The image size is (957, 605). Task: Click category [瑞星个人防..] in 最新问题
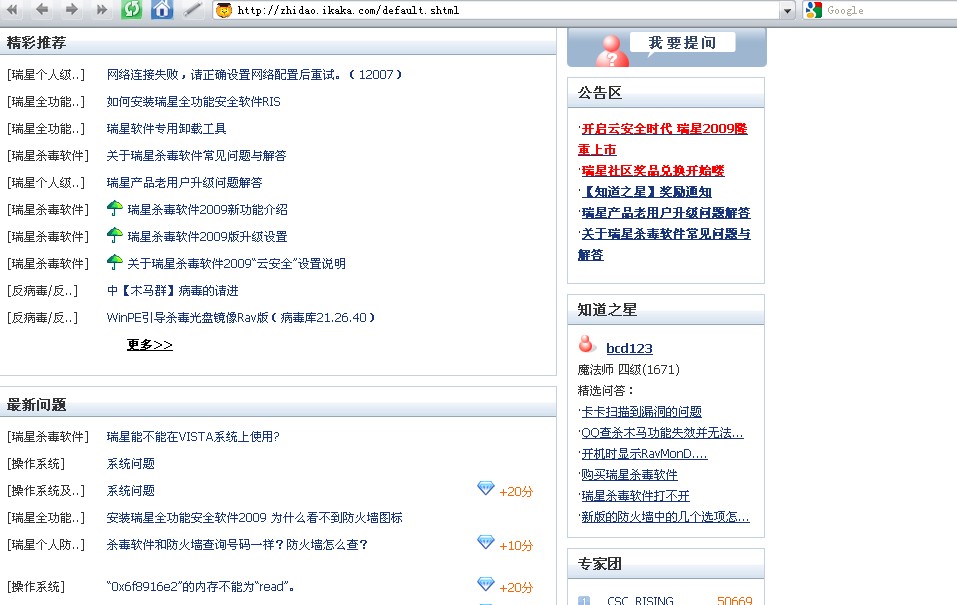pyautogui.click(x=46, y=545)
